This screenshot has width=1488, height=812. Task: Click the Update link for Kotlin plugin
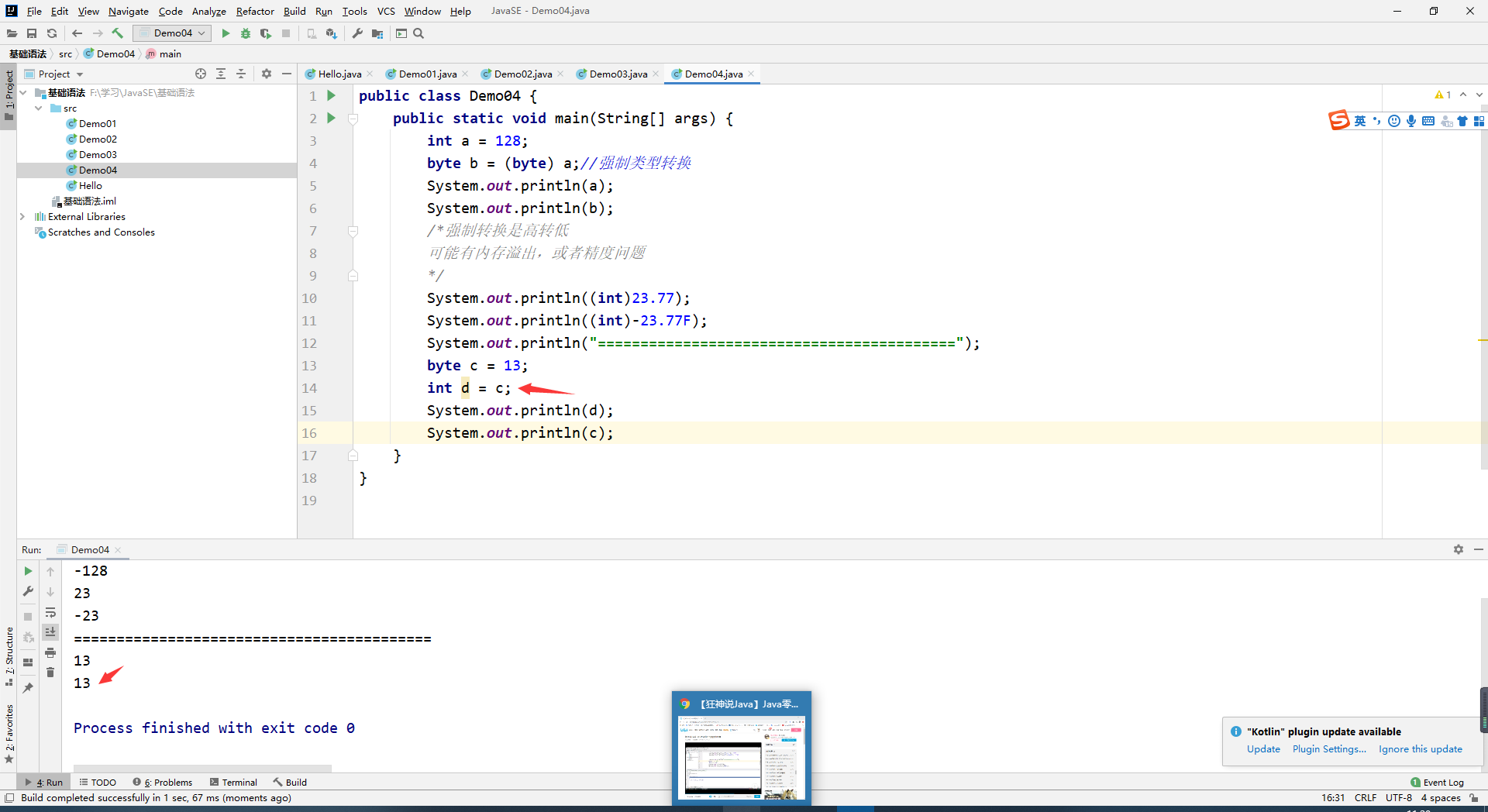click(1263, 749)
